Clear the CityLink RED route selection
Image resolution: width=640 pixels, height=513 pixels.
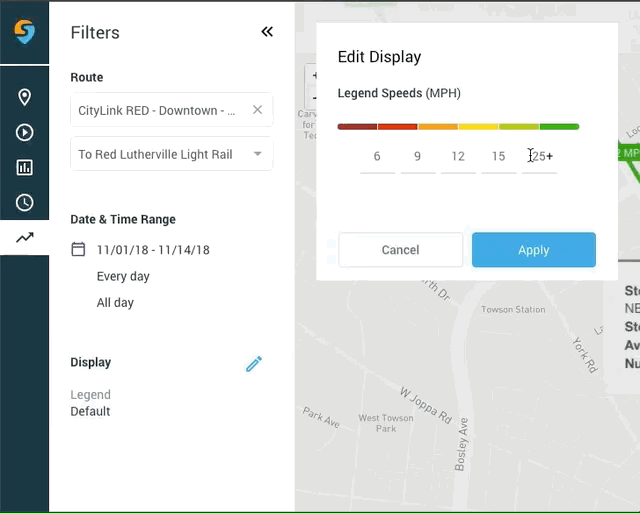tap(257, 110)
